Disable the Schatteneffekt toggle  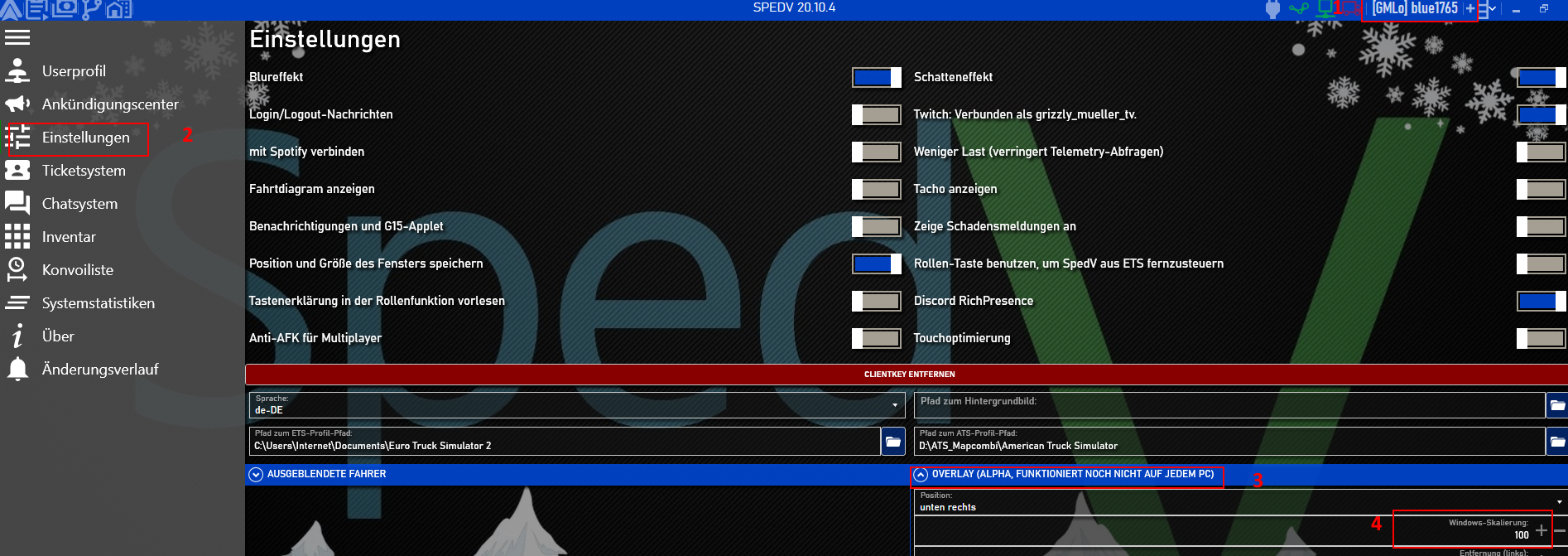coord(1542,77)
